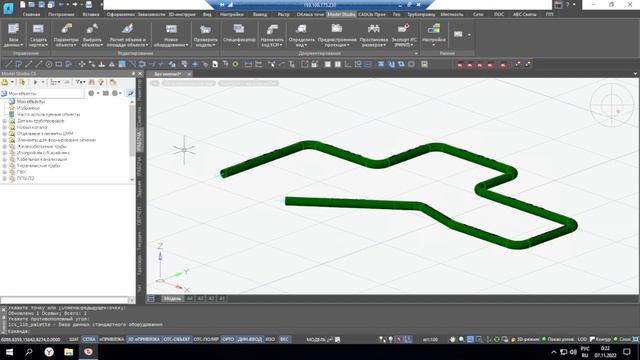The image size is (640, 360).
Task: Open the Мои объекты combo box
Action: coord(42,93)
